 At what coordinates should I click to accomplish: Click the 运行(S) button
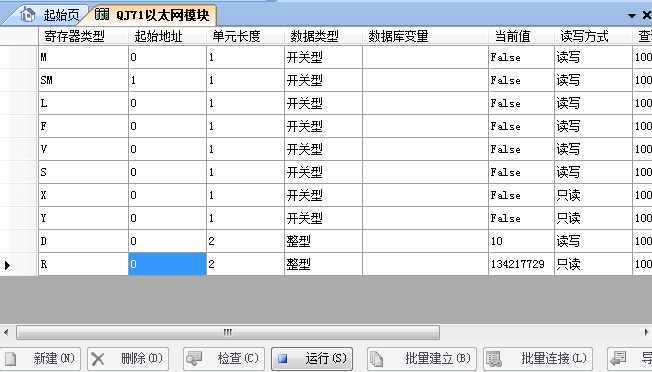point(312,359)
